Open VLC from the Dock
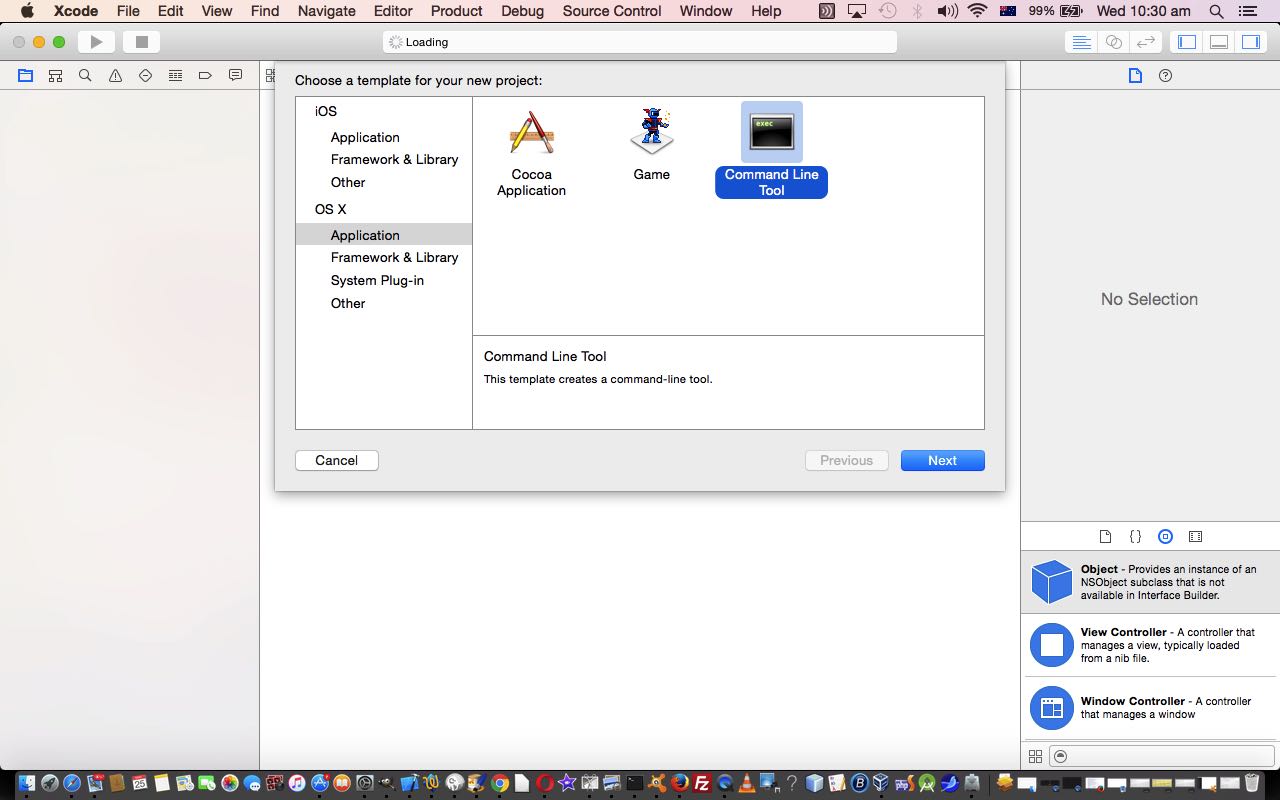Image resolution: width=1280 pixels, height=800 pixels. pyautogui.click(x=747, y=783)
